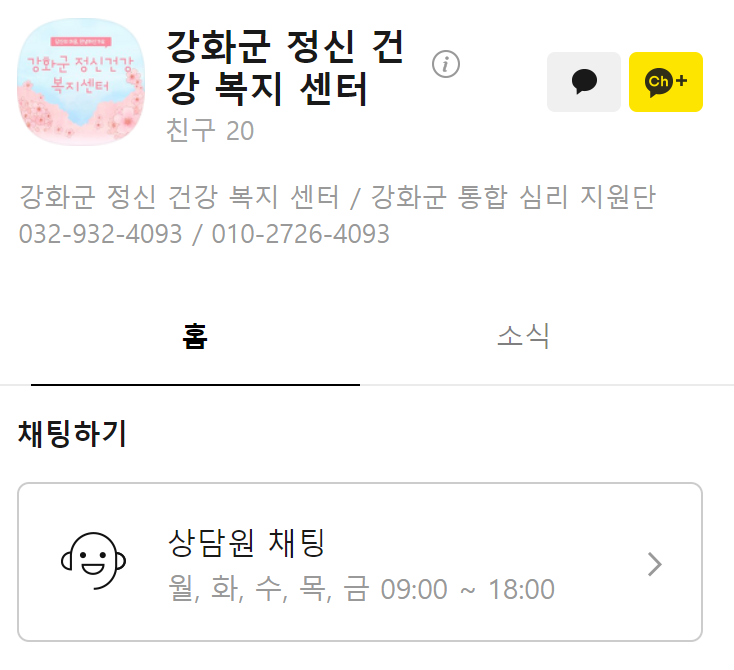
Task: Click the 월, 화, 수, 목, 금 09:00 ~ 18:00 hours text
Action: tap(361, 589)
